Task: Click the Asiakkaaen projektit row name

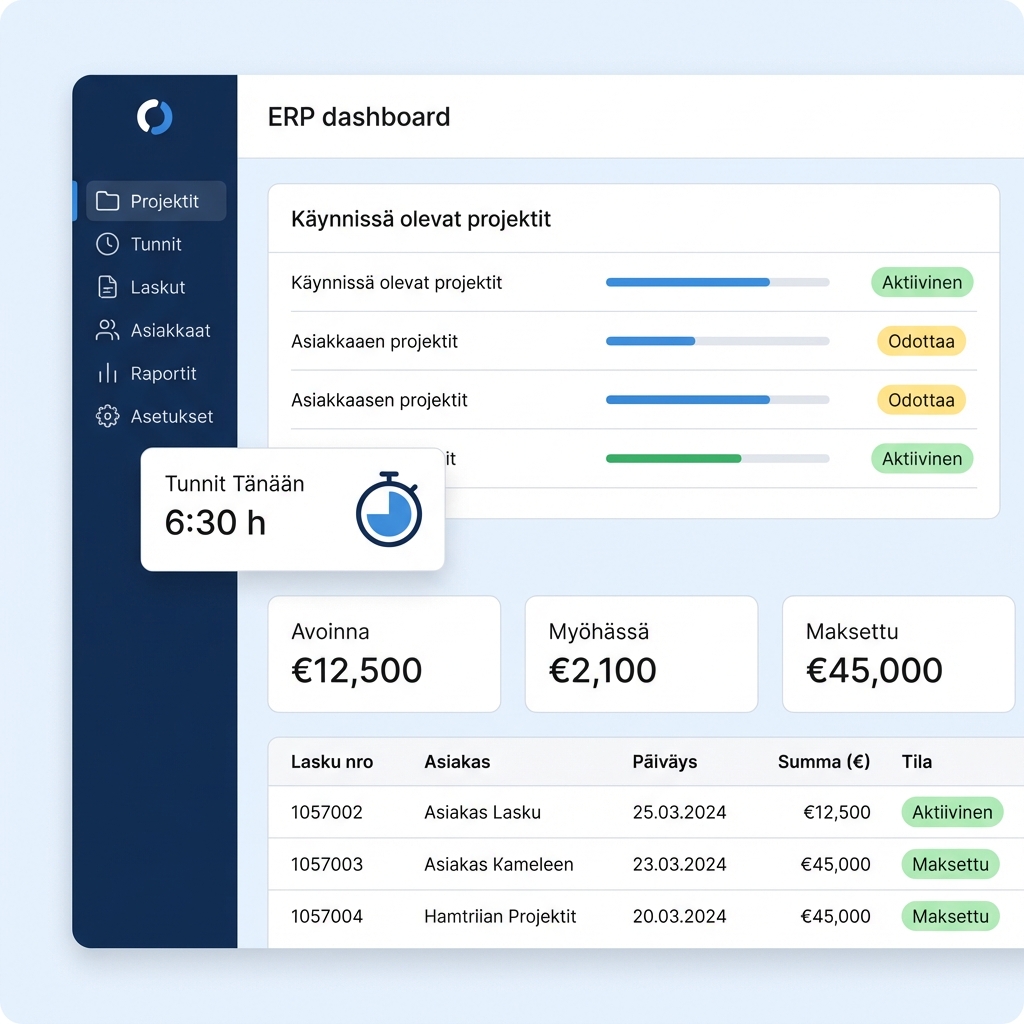Action: (x=374, y=342)
